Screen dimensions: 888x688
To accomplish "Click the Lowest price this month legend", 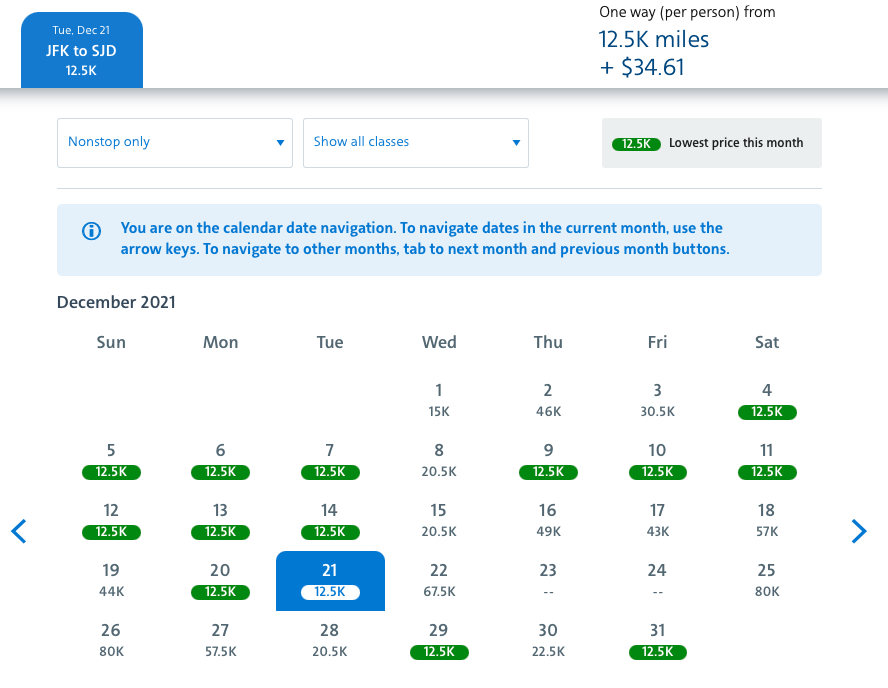I will 711,143.
